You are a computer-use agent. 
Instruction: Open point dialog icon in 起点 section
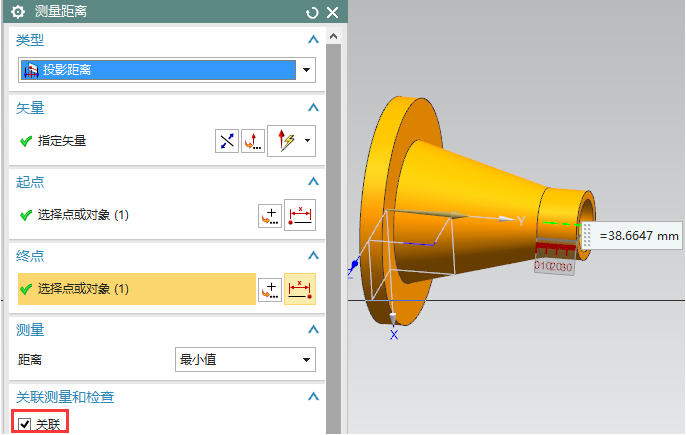click(x=269, y=215)
